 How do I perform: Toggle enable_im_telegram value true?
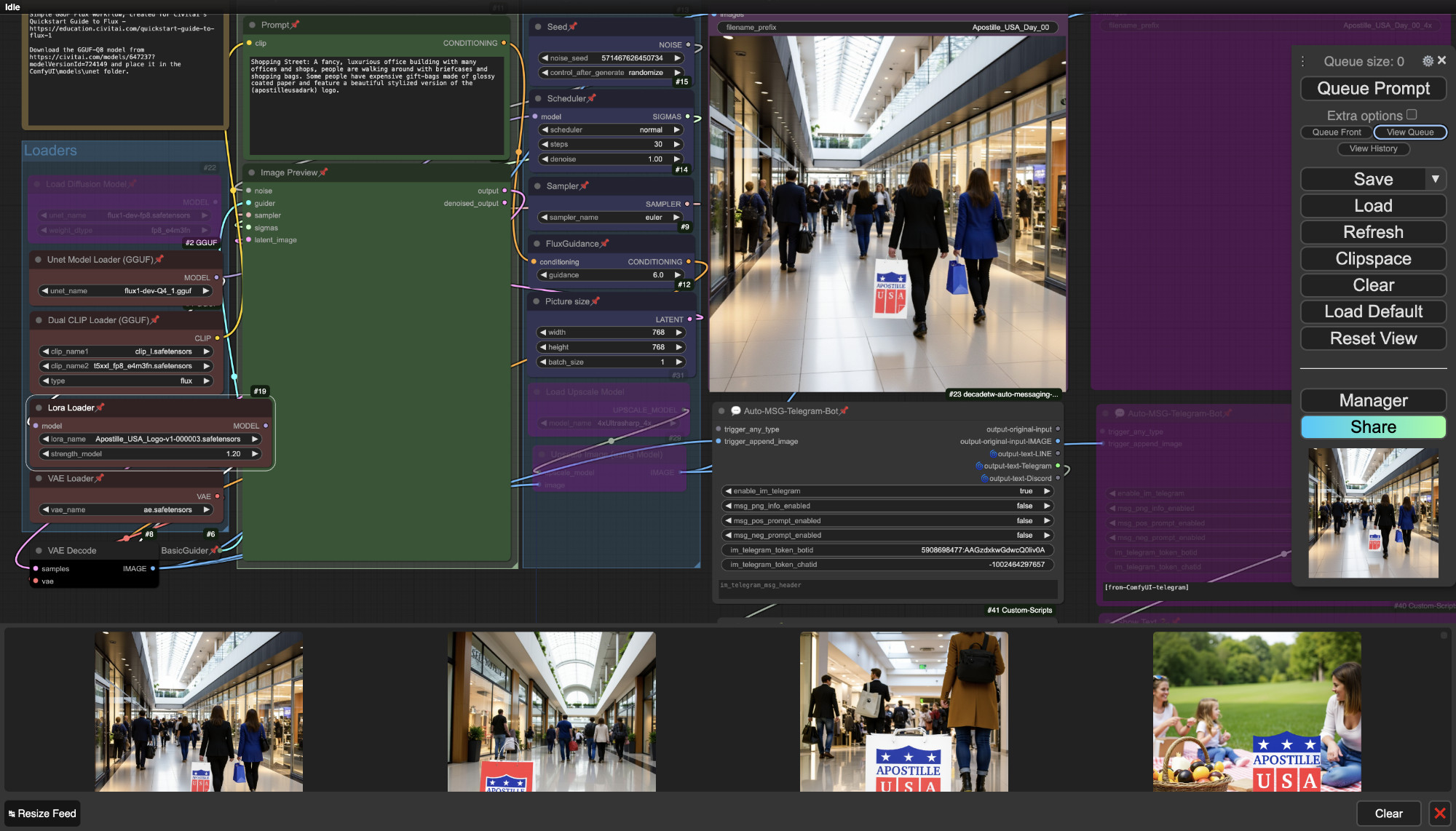888,491
